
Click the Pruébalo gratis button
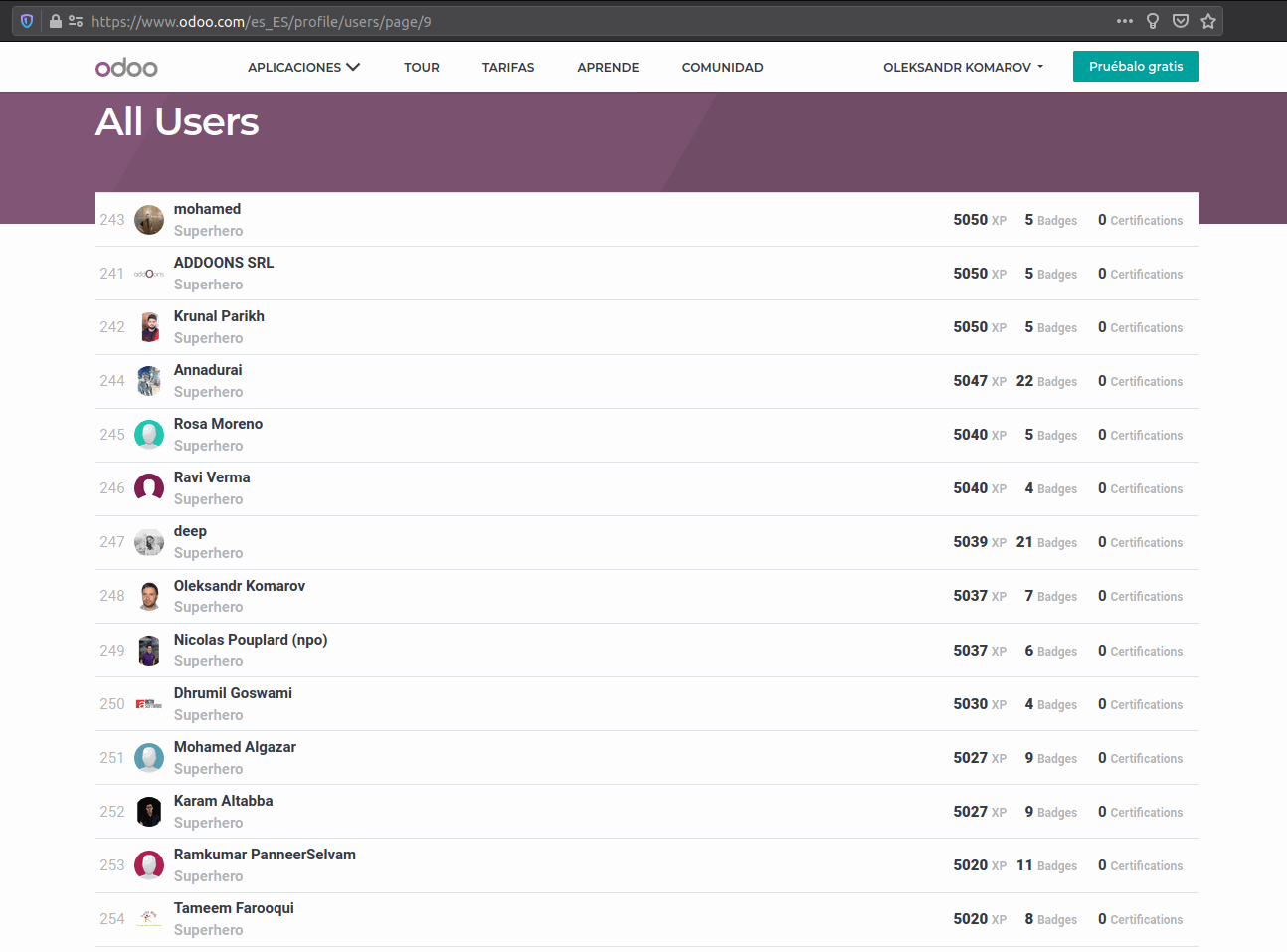pyautogui.click(x=1136, y=66)
